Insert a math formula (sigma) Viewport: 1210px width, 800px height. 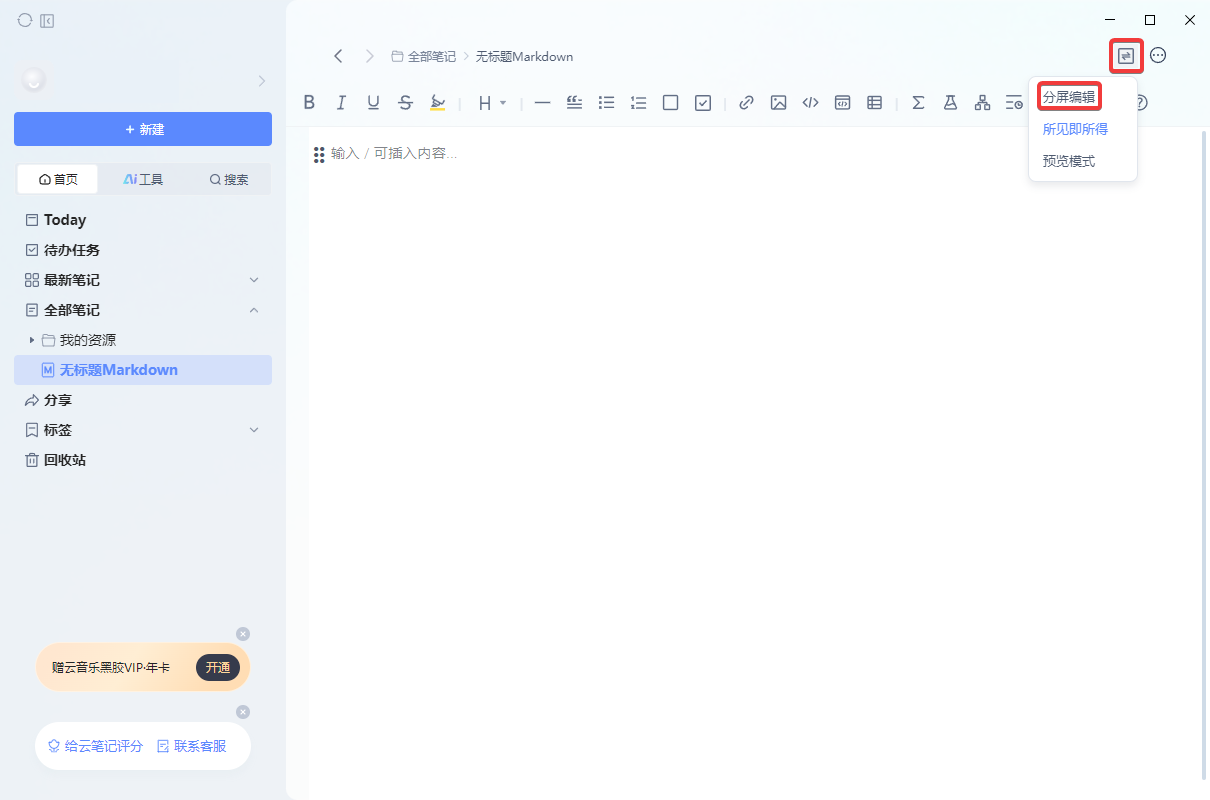pyautogui.click(x=918, y=102)
